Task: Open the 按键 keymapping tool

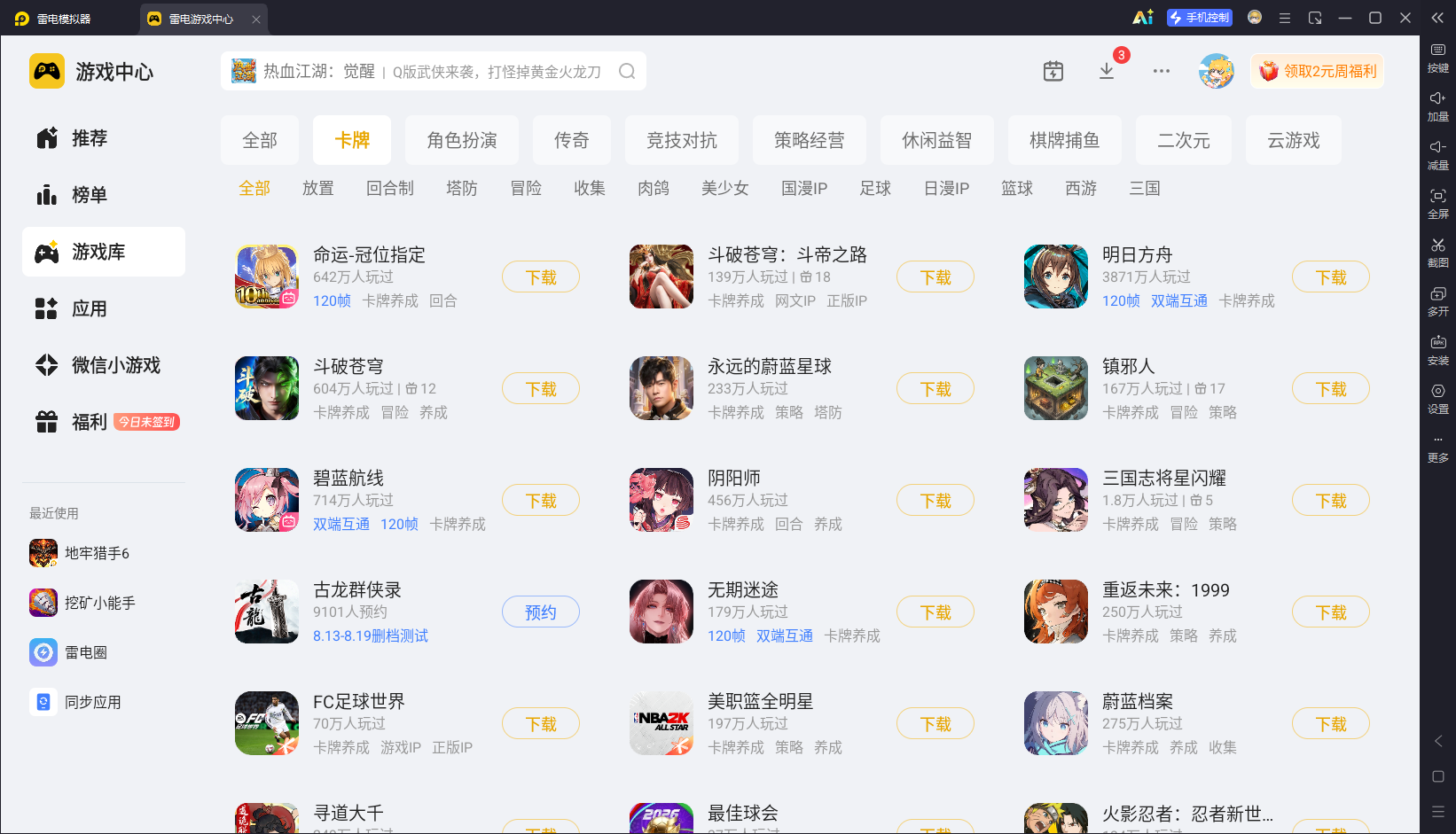Action: (1437, 58)
